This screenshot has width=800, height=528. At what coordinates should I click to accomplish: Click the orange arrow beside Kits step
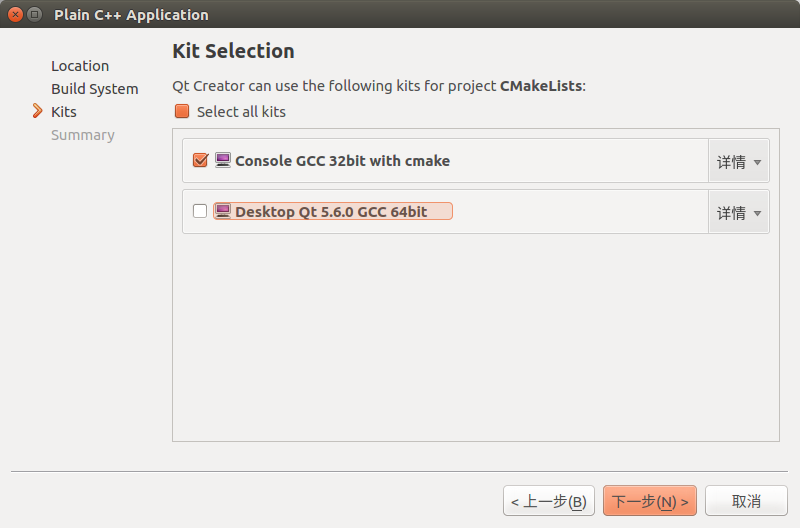(x=38, y=111)
